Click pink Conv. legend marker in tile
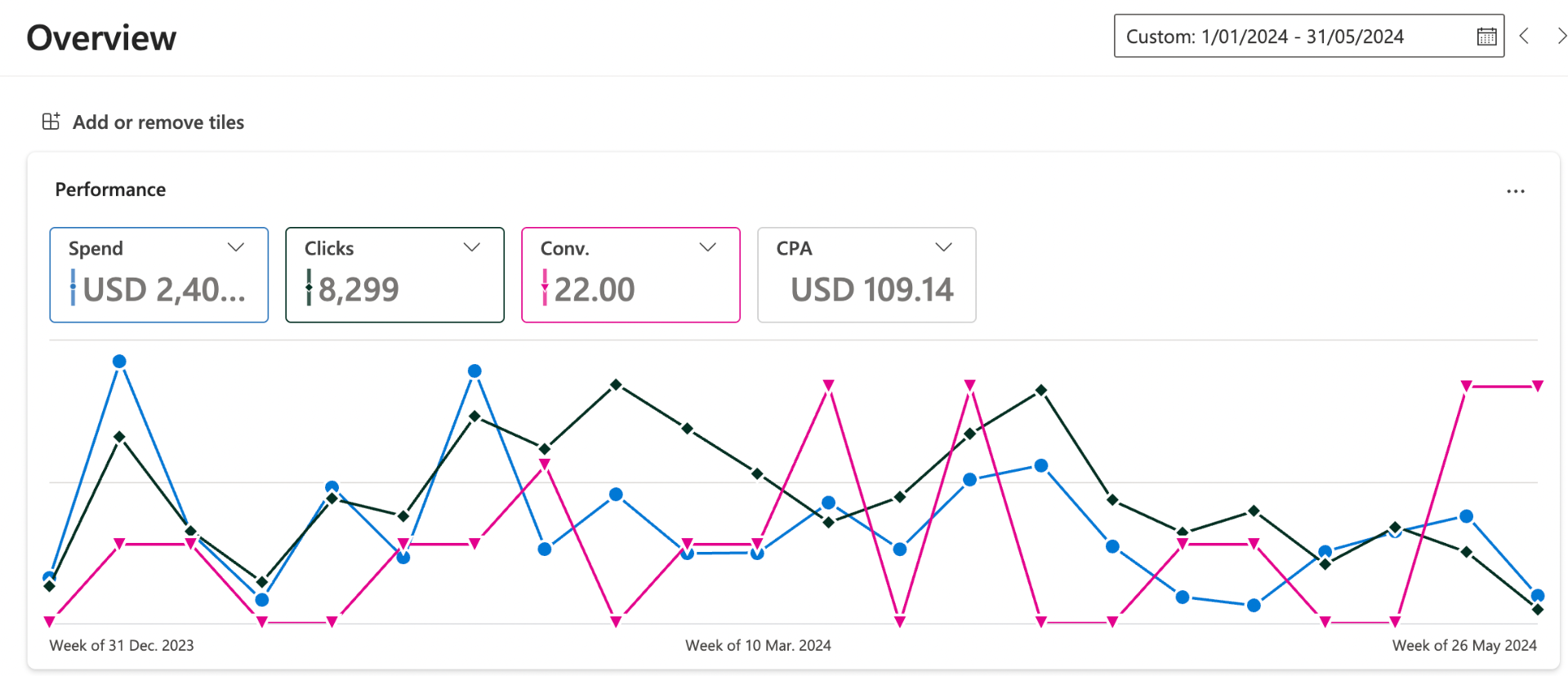The image size is (1568, 676). coord(545,288)
